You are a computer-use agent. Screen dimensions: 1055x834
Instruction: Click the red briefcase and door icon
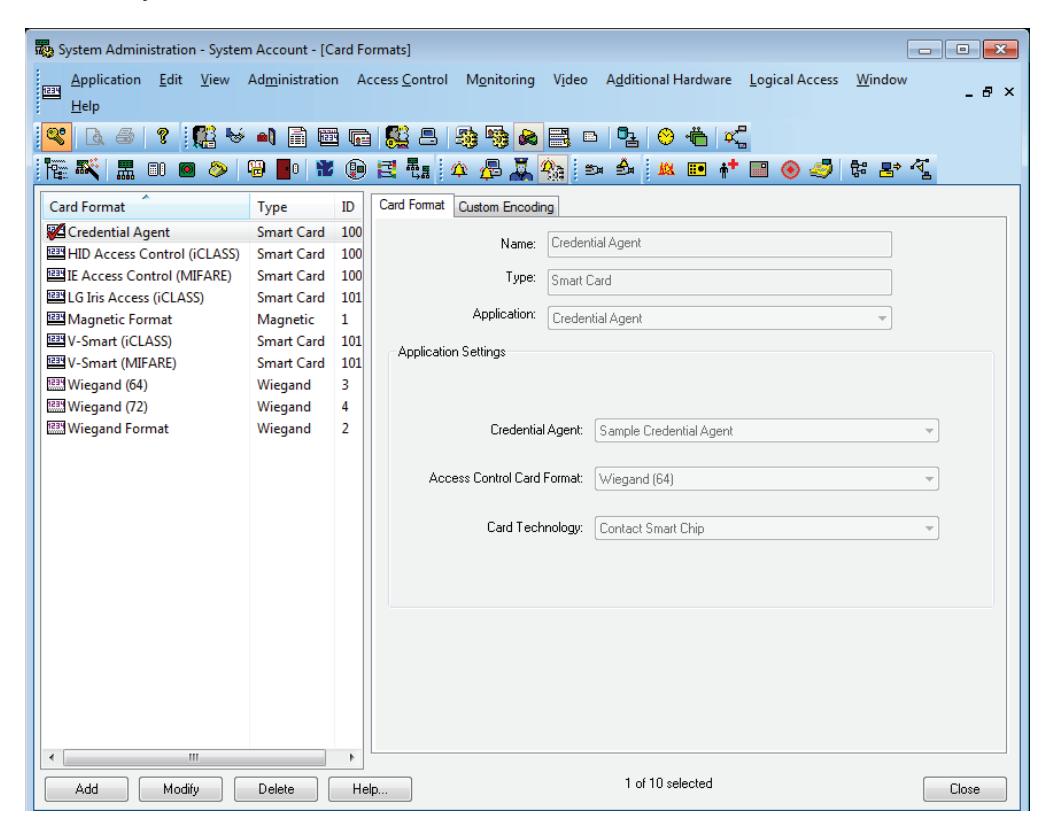coord(266,137)
